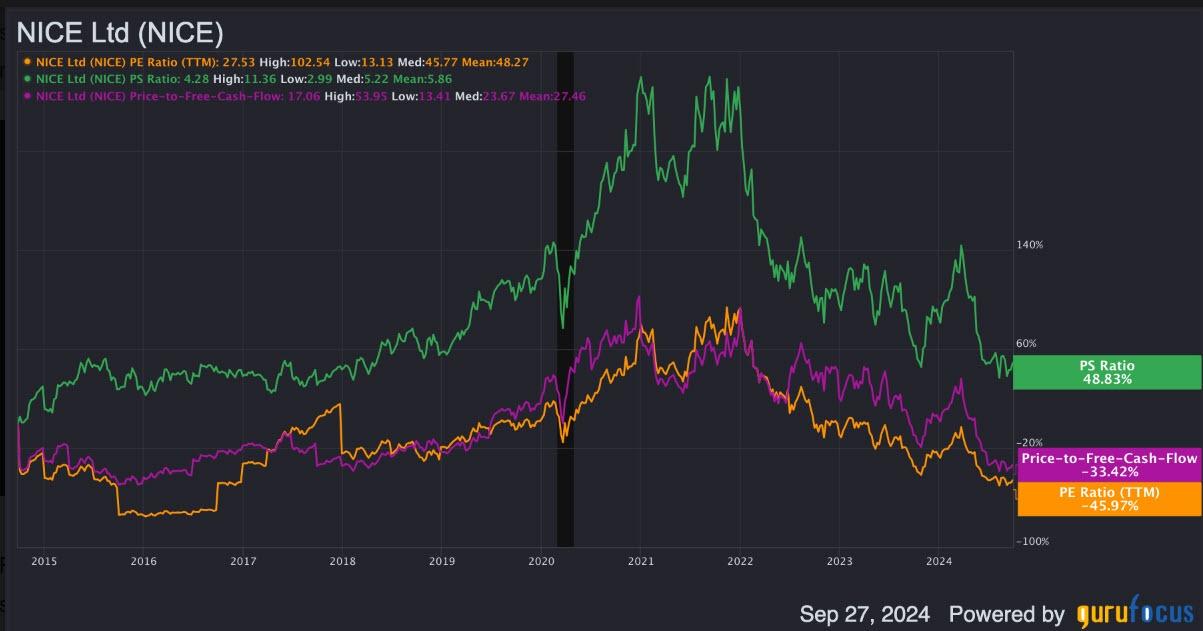Click the dark shaded 2020 recession band
This screenshot has height=631, width=1203.
tap(565, 300)
